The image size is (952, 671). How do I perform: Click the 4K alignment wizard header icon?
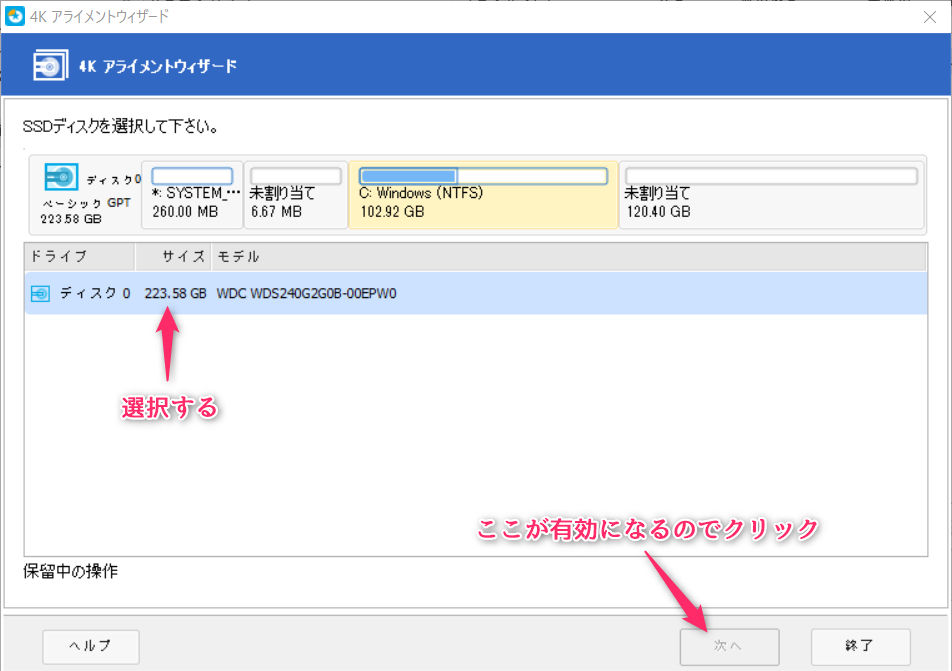tap(50, 66)
